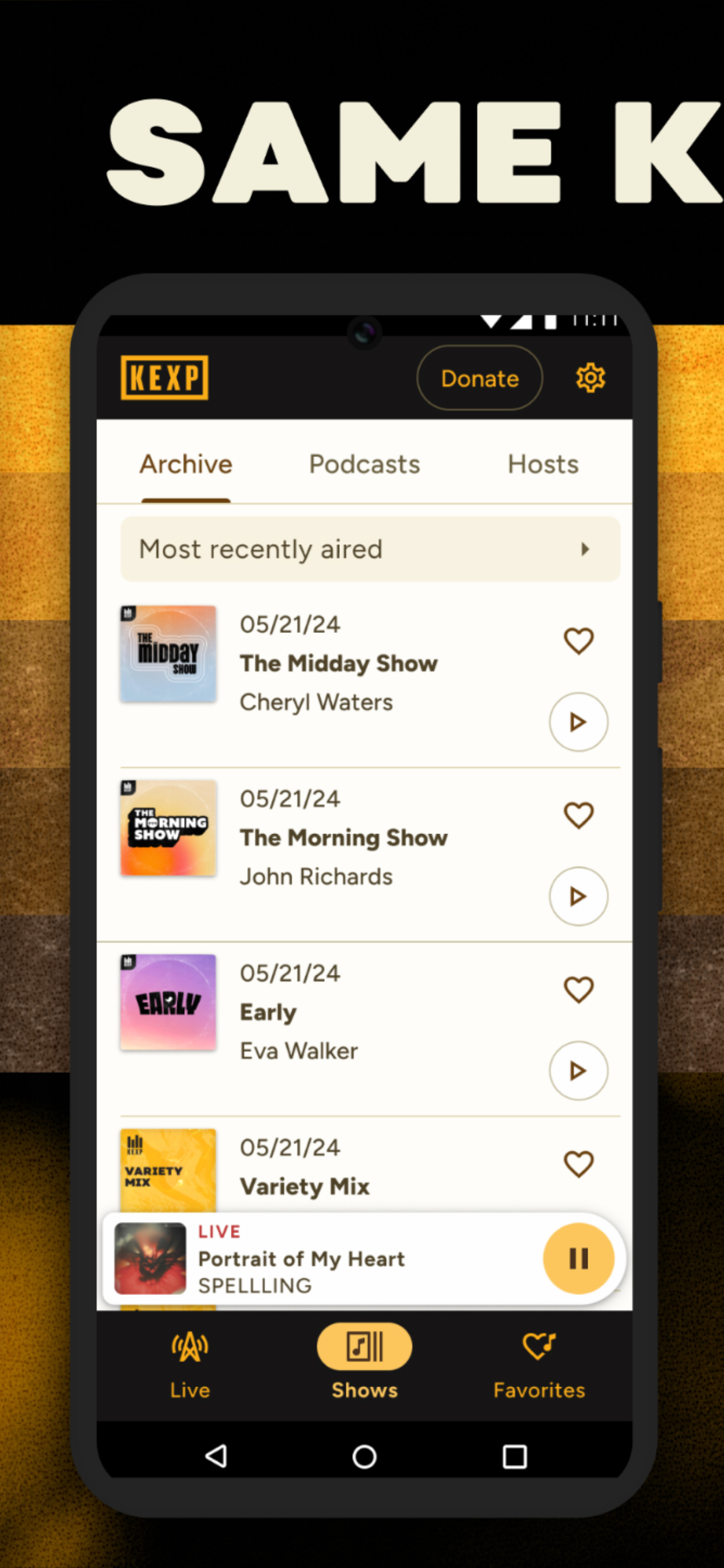
Task: Go to the Live navigation tab
Action: coord(190,1366)
